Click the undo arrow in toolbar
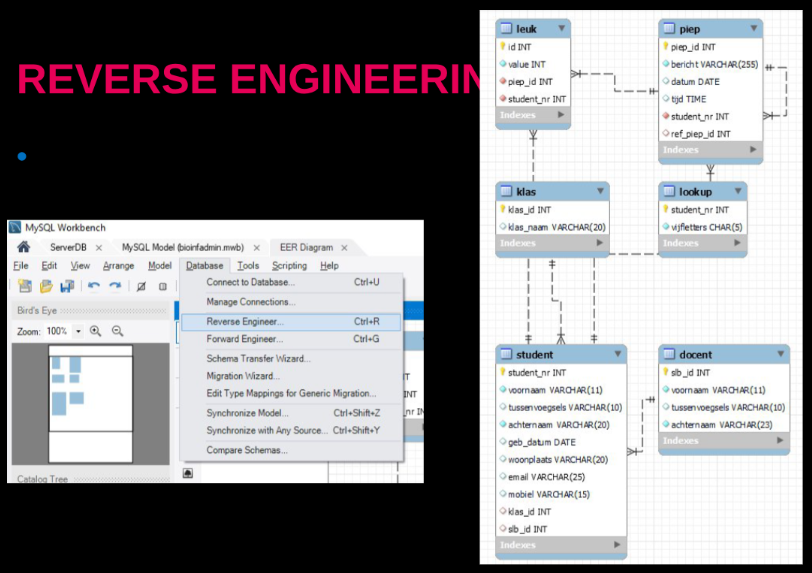This screenshot has width=812, height=573. coord(94,287)
